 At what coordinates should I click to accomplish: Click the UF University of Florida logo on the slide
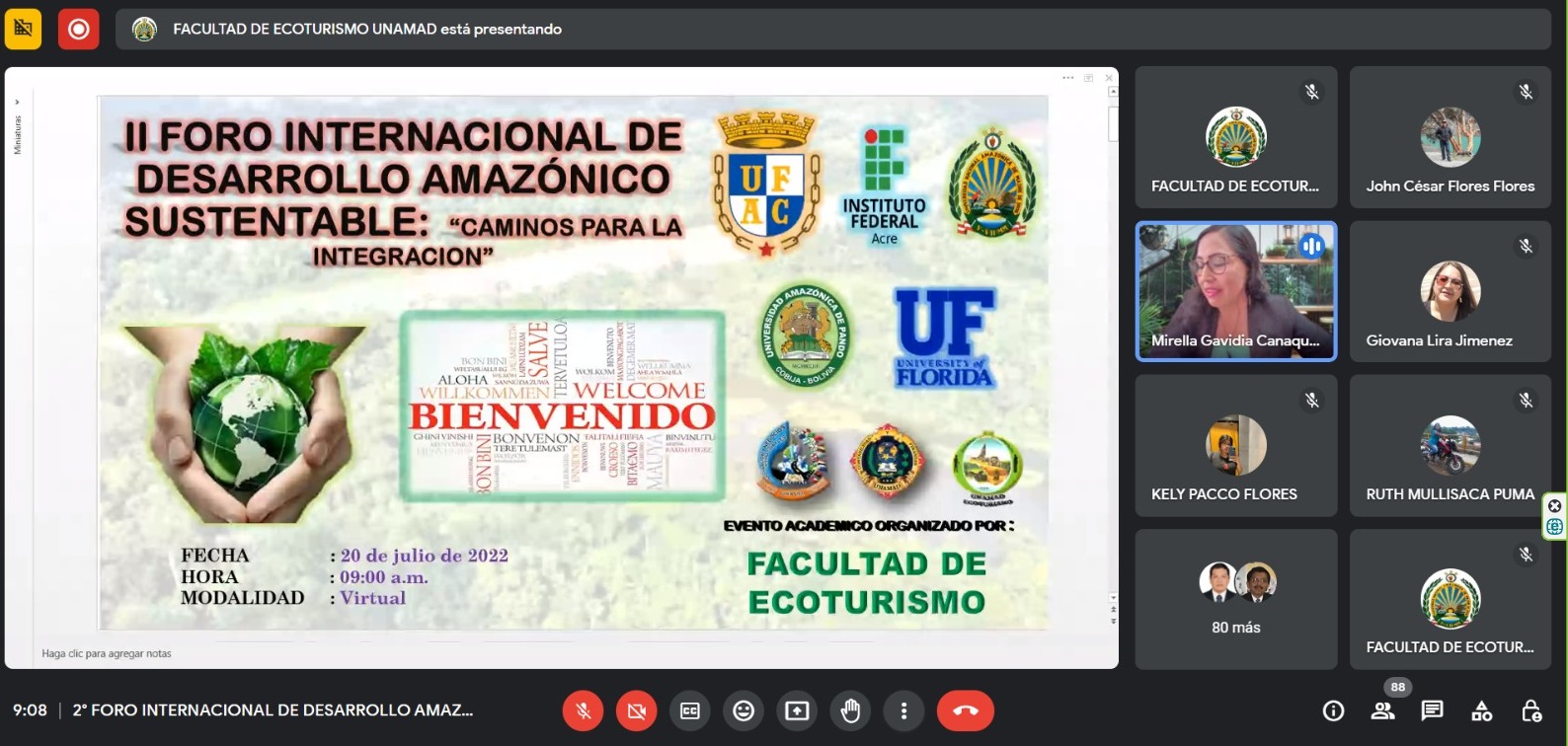coord(945,337)
